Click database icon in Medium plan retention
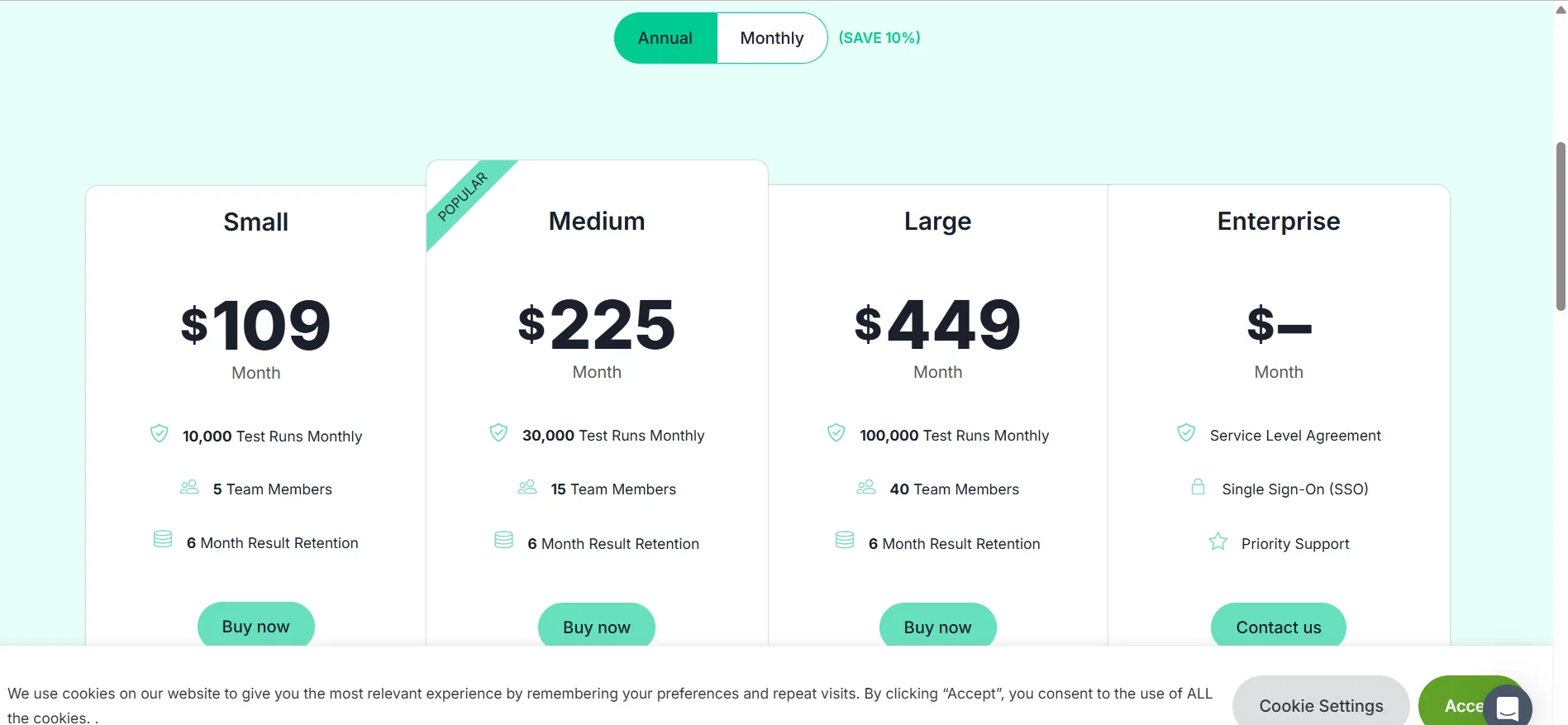 503,541
